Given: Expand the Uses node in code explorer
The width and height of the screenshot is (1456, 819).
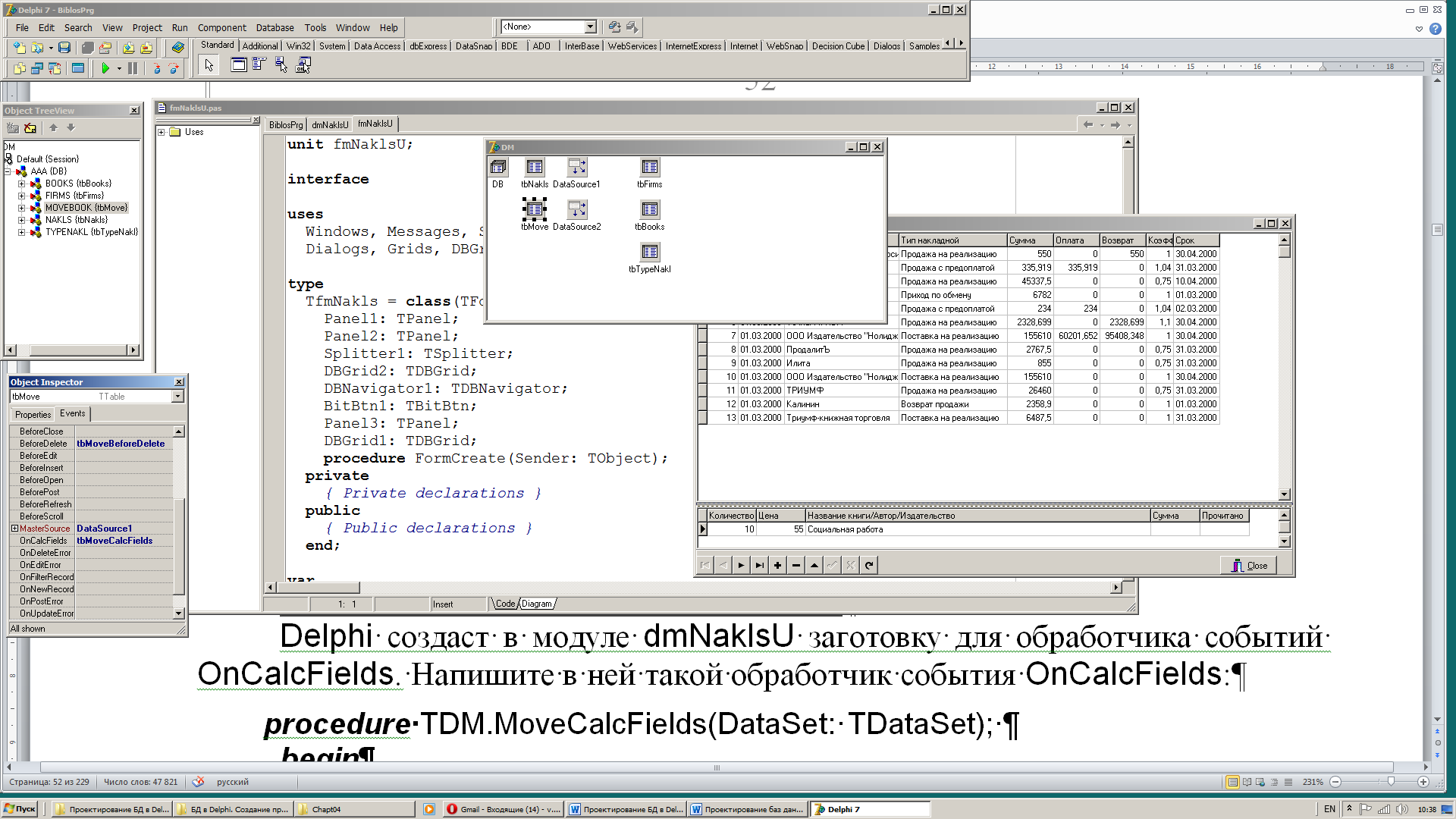Looking at the screenshot, I should pos(161,132).
